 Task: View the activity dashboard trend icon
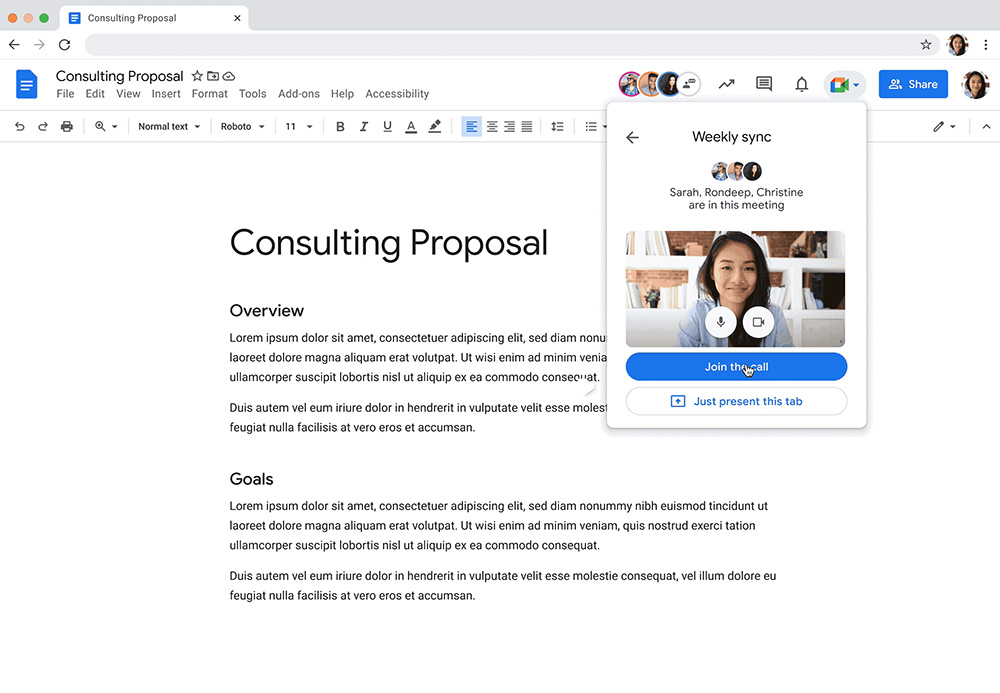tap(726, 84)
